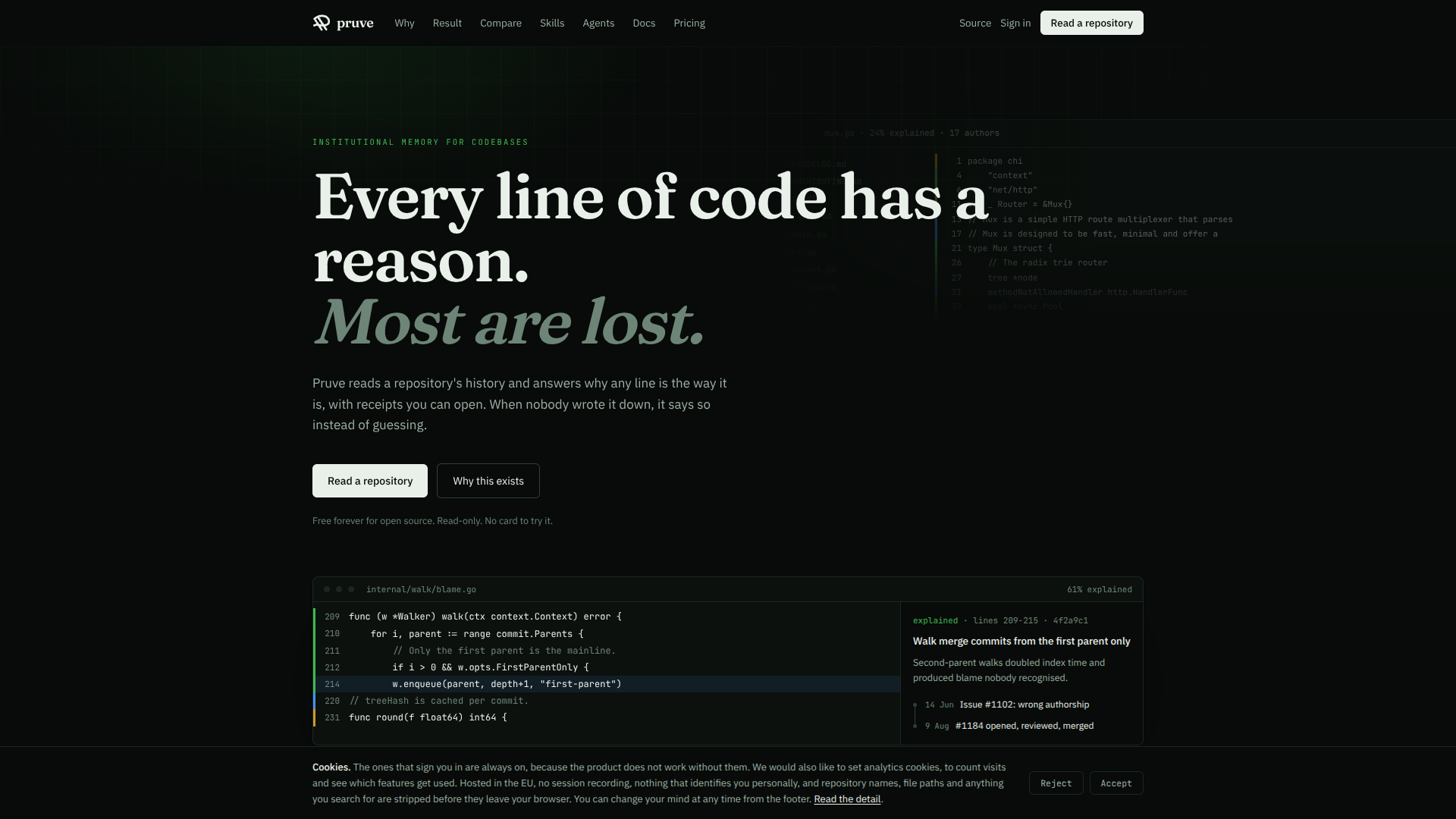The width and height of the screenshot is (1456, 819).
Task: Click commit hash 4f2a9c1
Action: click(x=1070, y=620)
